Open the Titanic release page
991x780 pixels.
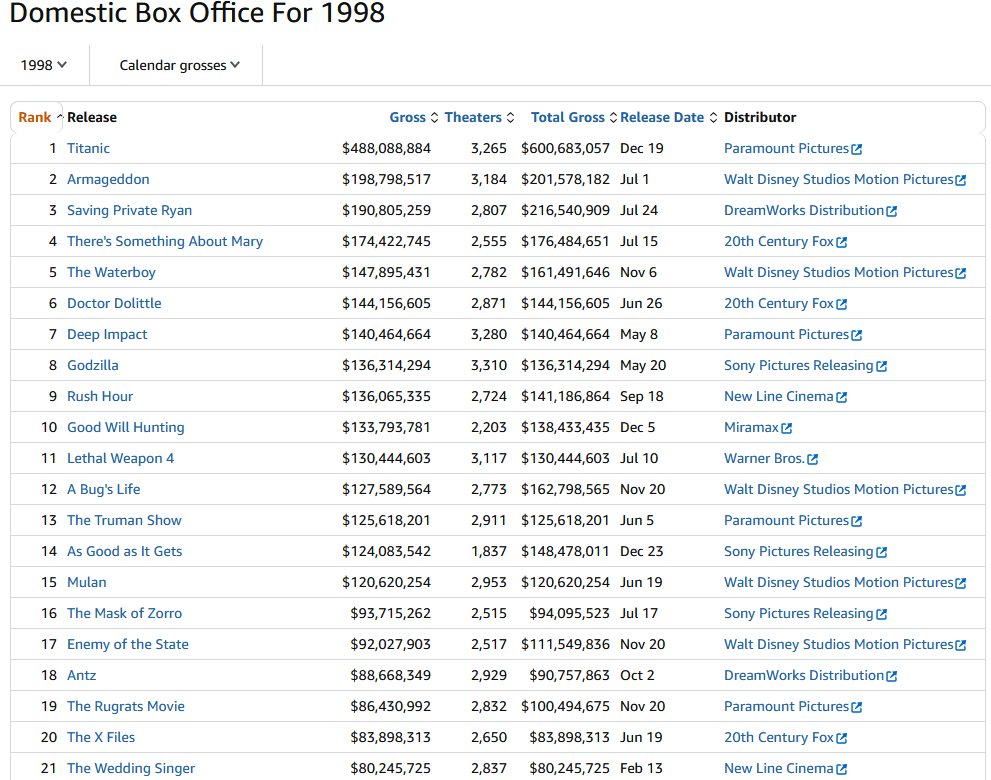(x=88, y=148)
